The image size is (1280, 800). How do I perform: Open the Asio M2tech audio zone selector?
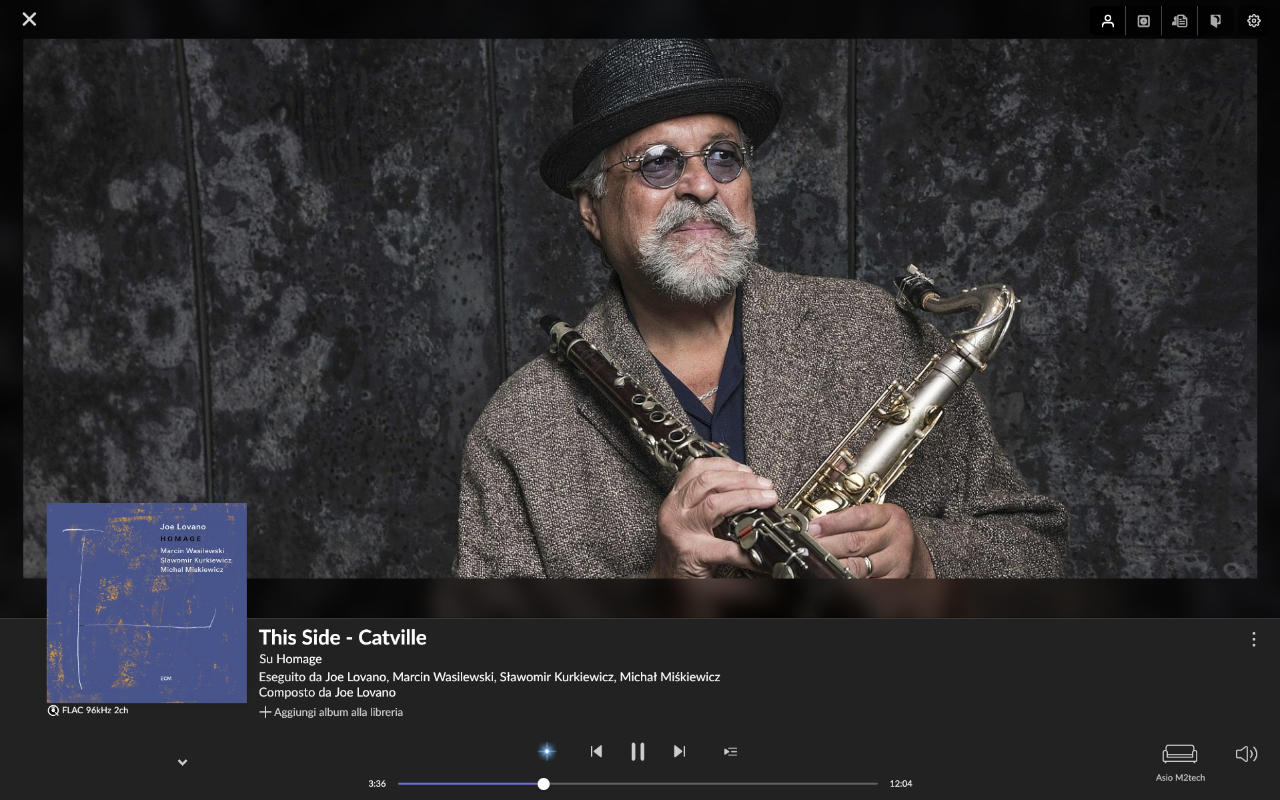(x=1180, y=761)
